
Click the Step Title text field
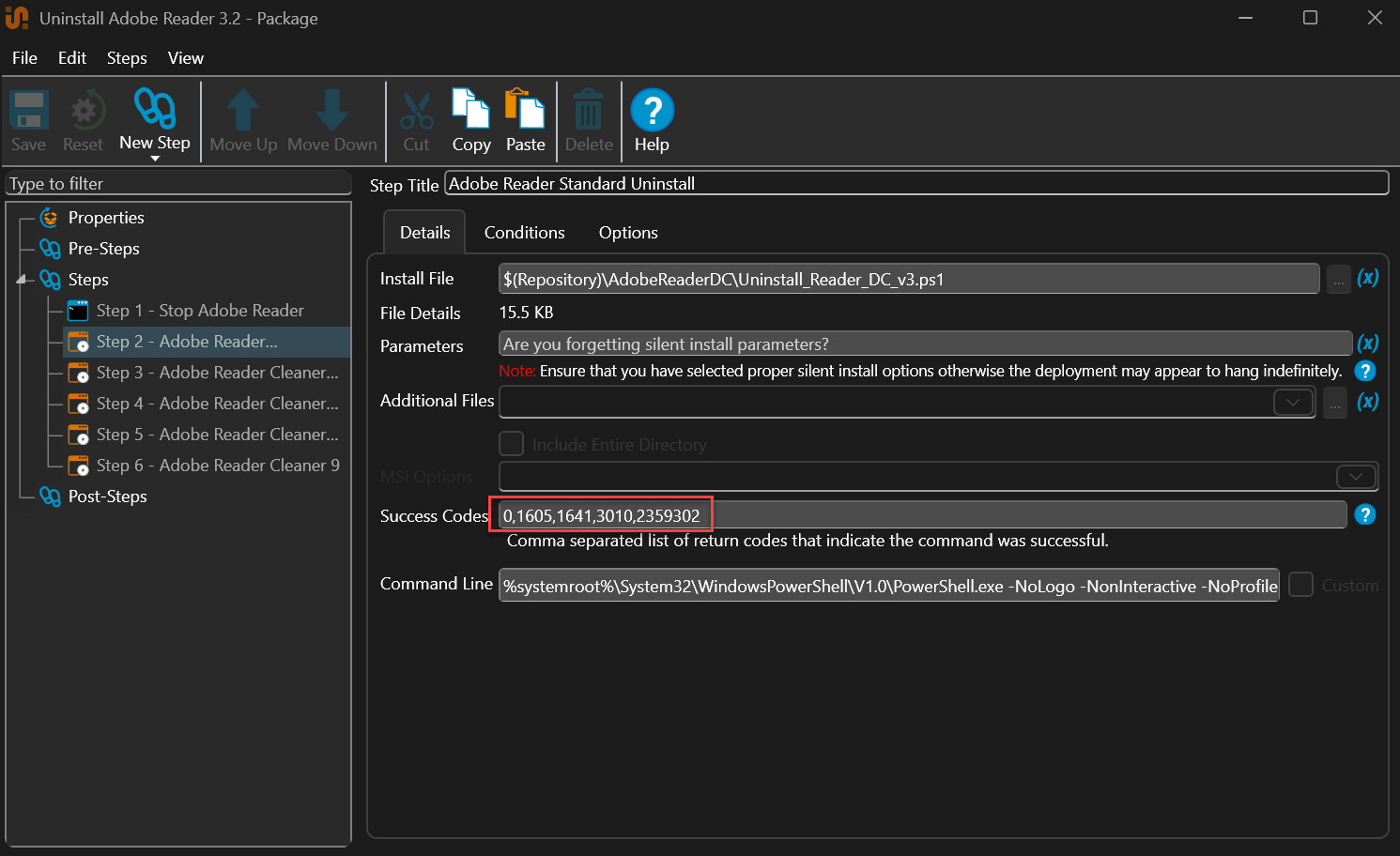(916, 184)
